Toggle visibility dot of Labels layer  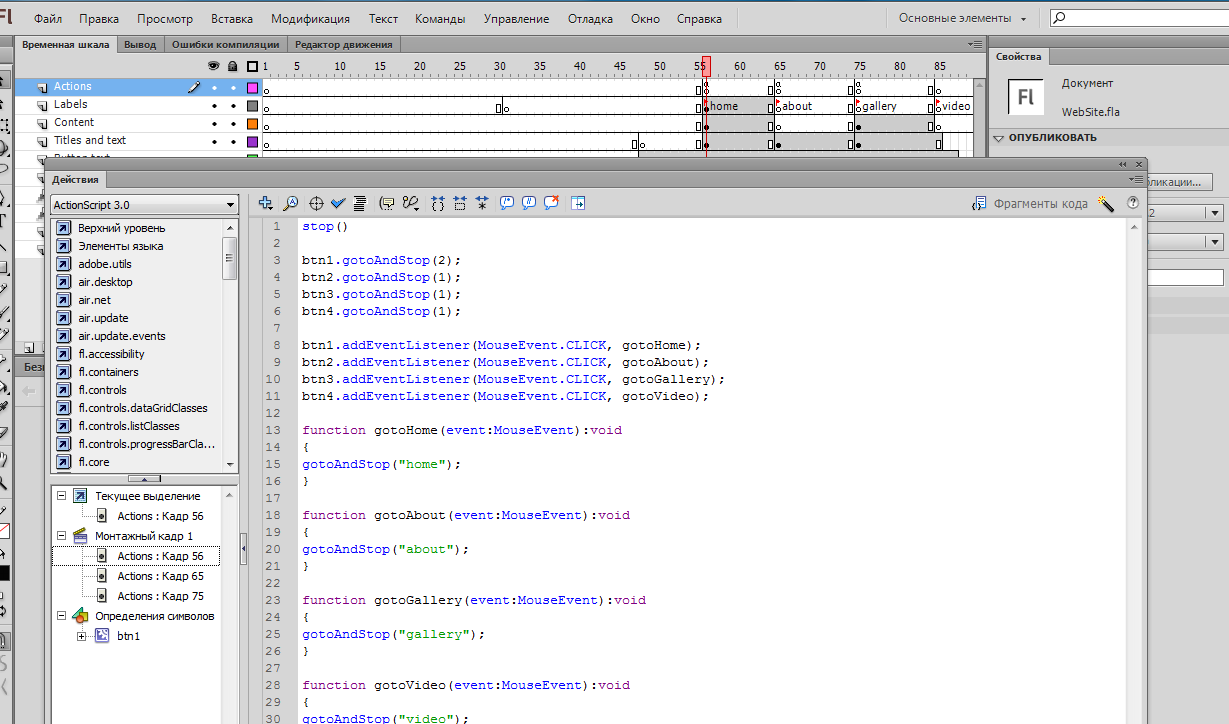214,105
